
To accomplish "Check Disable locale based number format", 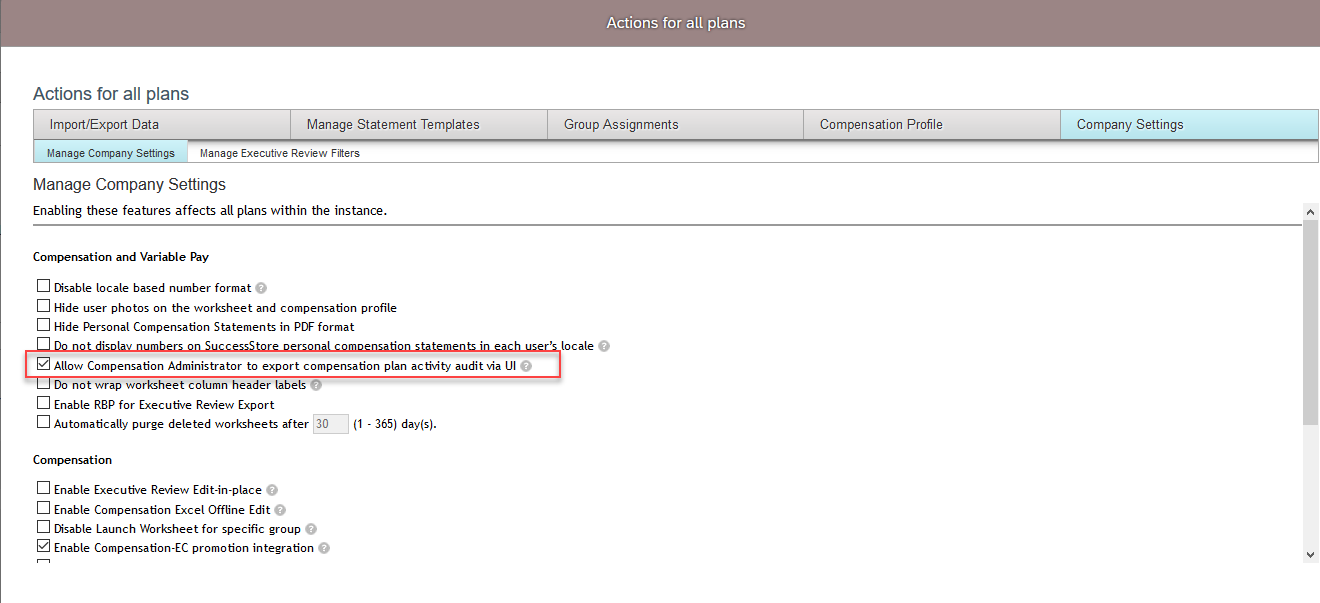I will (x=43, y=287).
